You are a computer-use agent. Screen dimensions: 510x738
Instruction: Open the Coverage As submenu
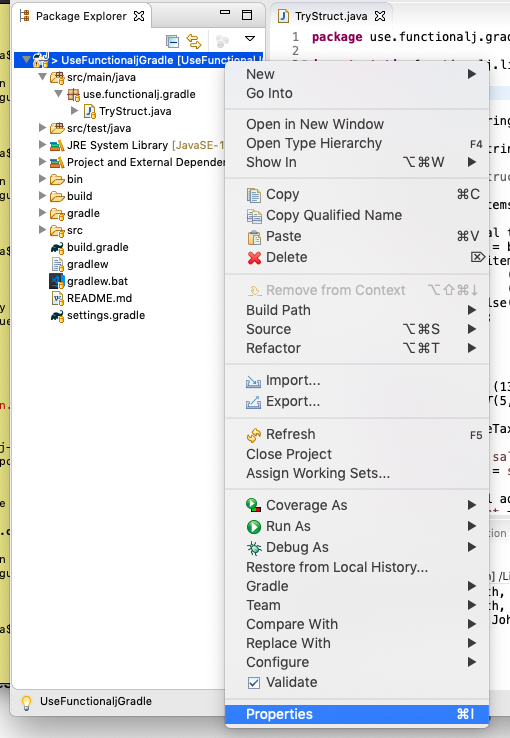pyautogui.click(x=357, y=505)
